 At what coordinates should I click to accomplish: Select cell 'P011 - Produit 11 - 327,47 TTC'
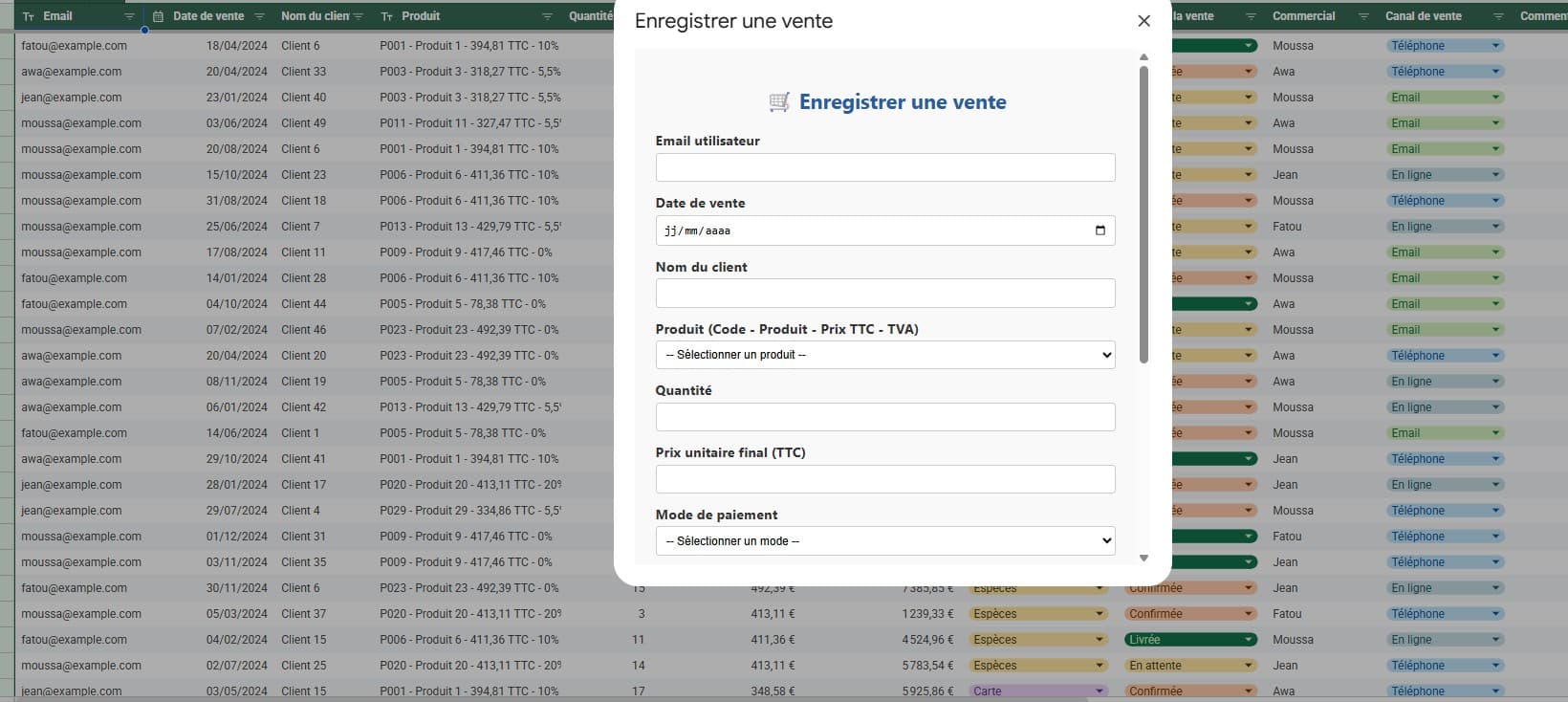point(469,123)
